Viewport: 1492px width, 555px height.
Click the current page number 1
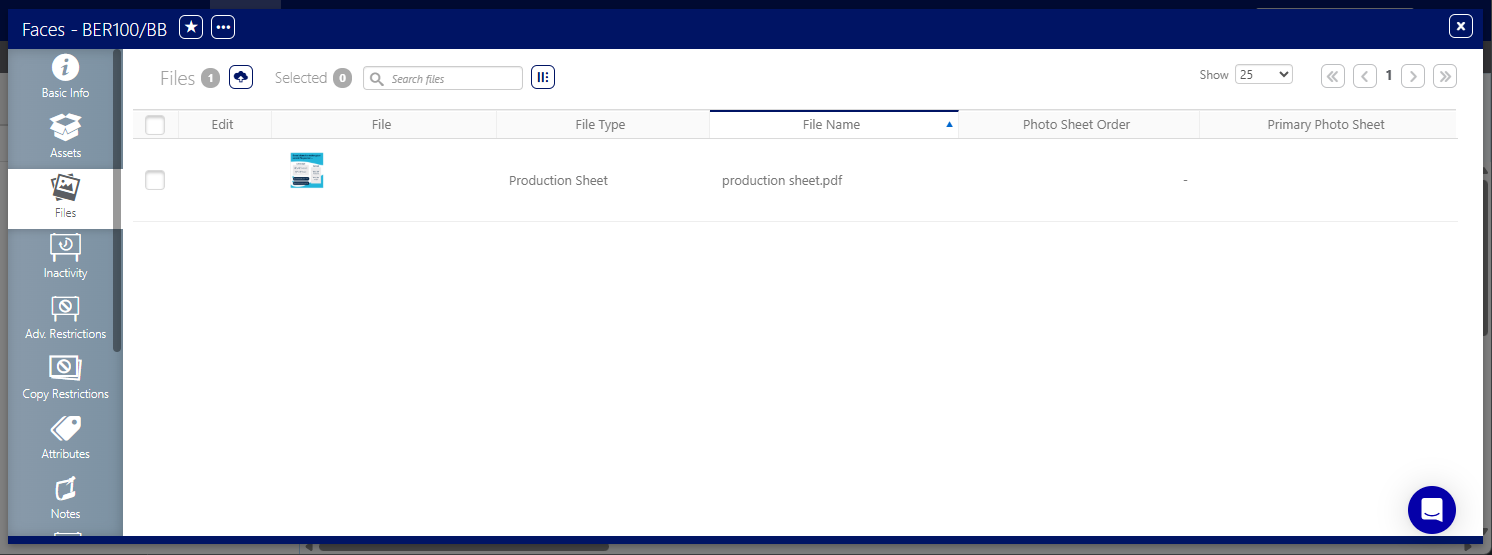pyautogui.click(x=1389, y=76)
